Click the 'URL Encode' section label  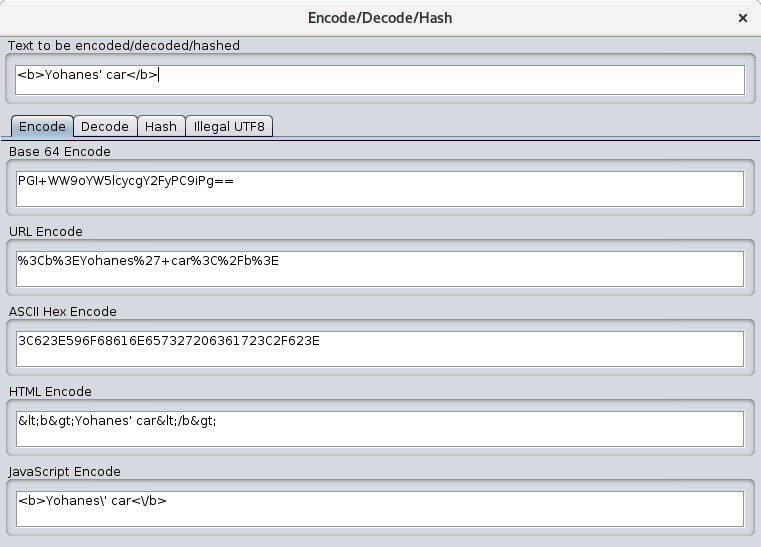point(46,231)
